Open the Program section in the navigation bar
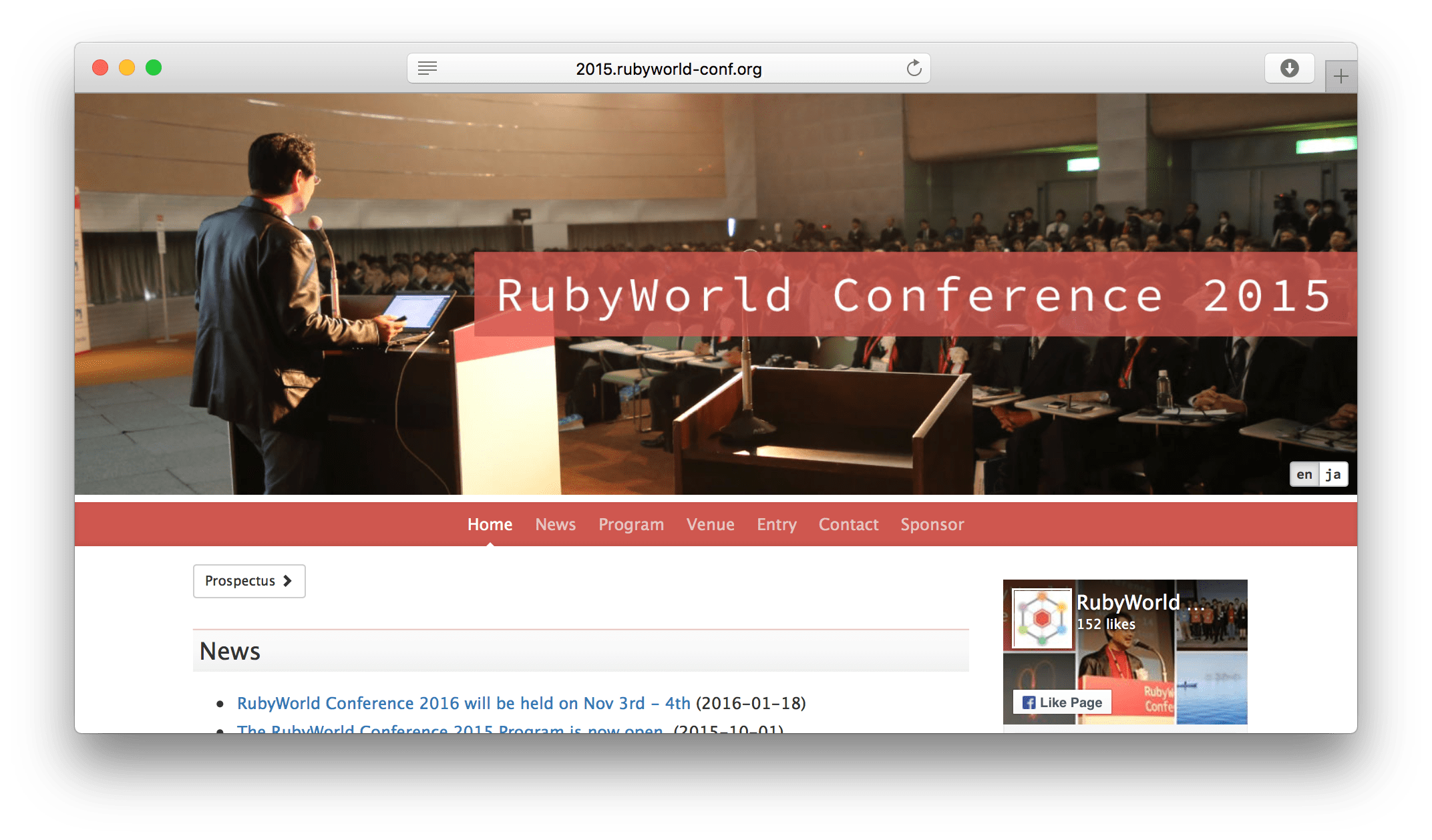Screen dimensions: 1432x840 (631, 524)
